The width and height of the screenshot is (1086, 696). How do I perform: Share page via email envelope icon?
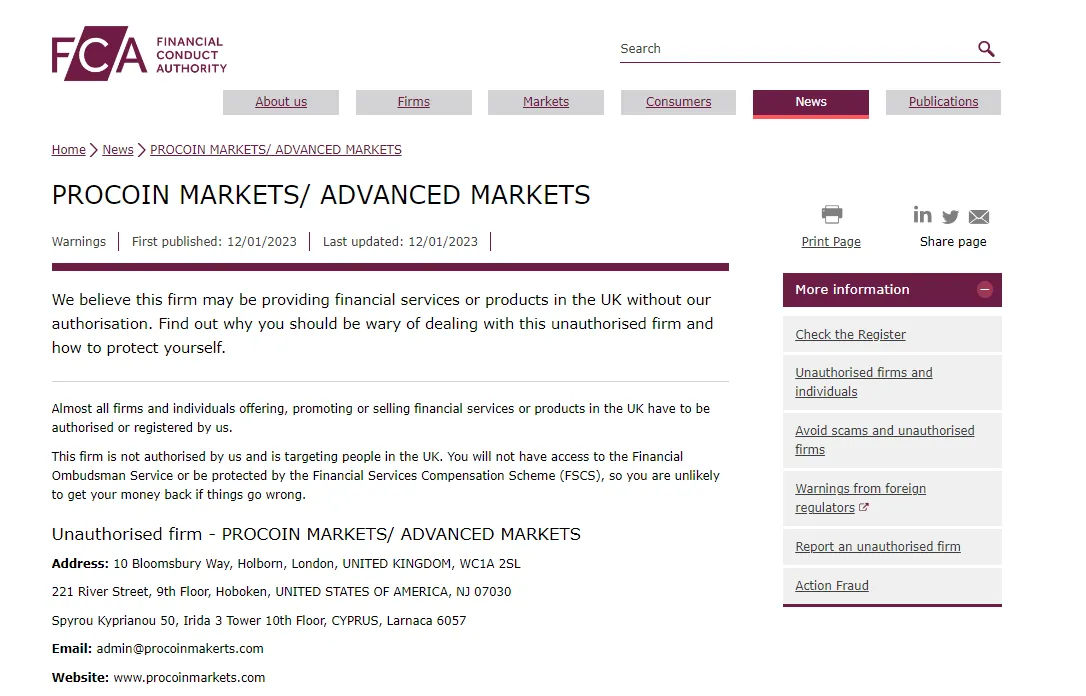tap(979, 217)
